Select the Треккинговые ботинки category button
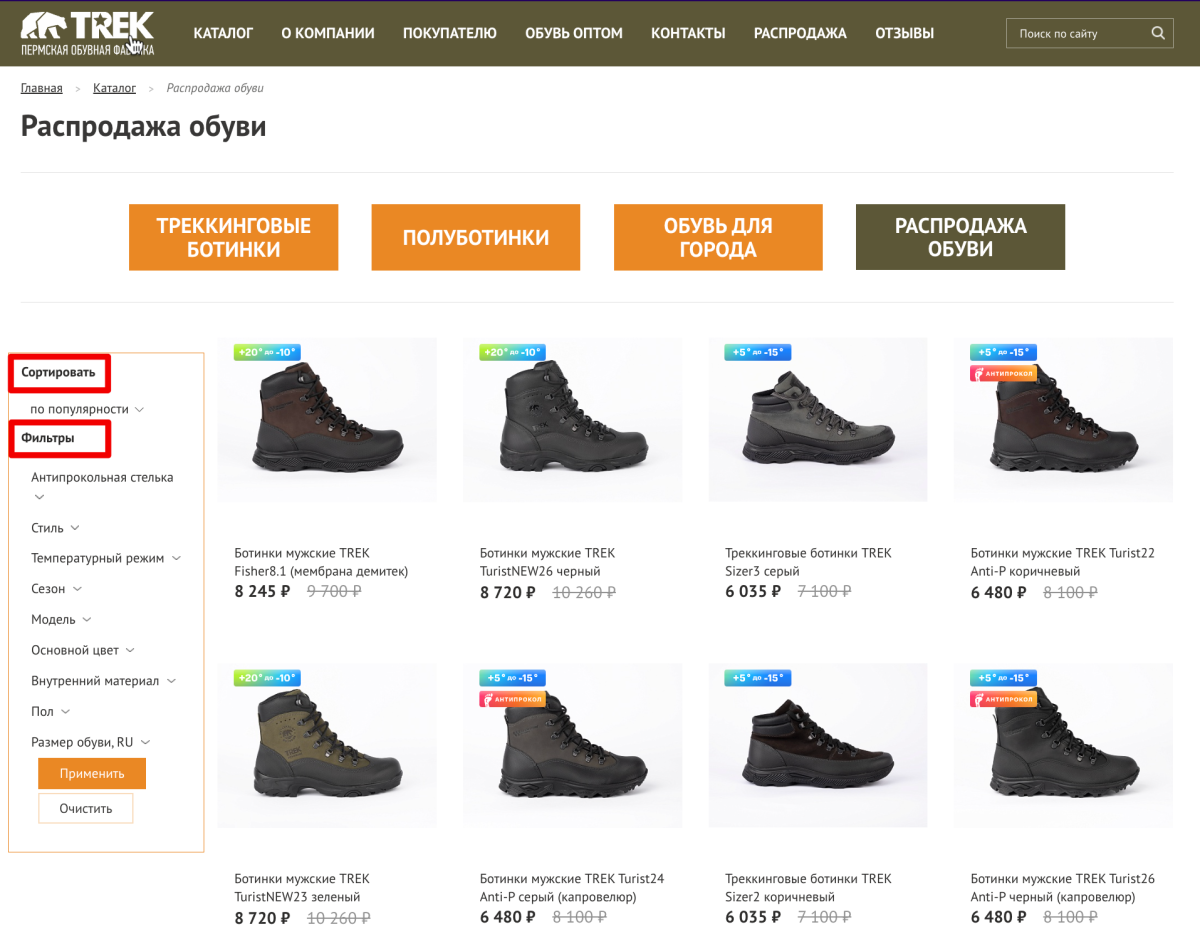The width and height of the screenshot is (1200, 942). point(233,237)
